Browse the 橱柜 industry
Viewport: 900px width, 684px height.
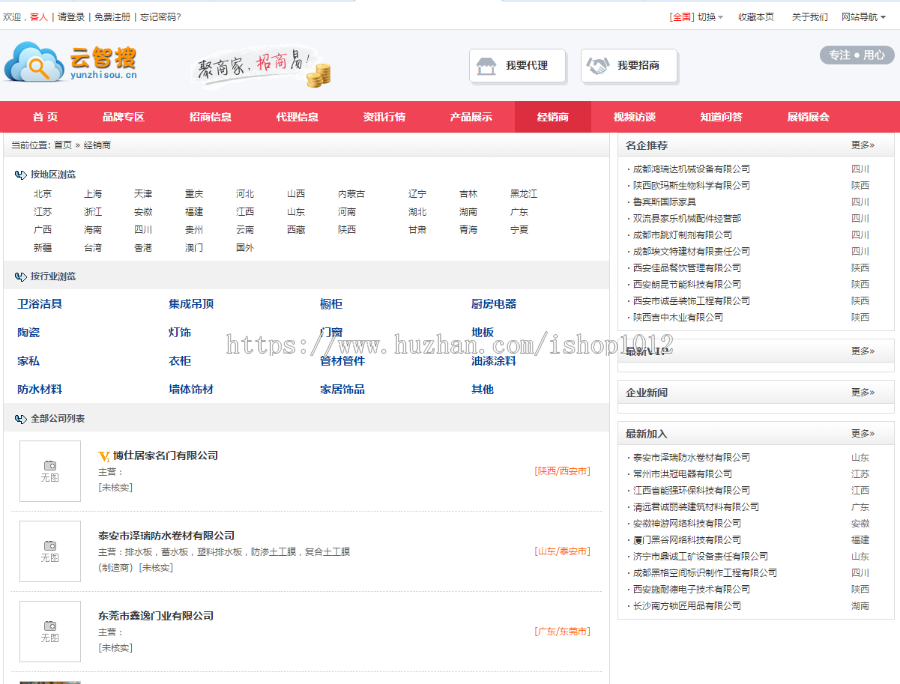(x=331, y=304)
